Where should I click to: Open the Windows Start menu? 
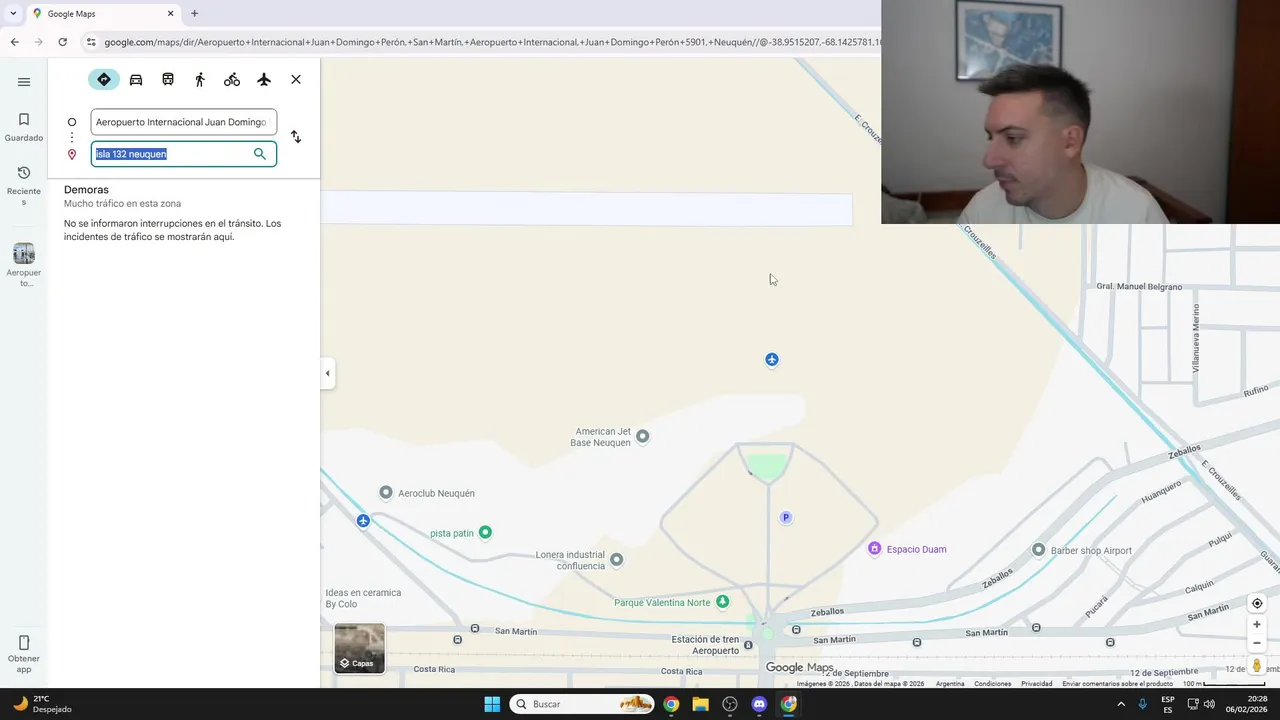pyautogui.click(x=492, y=704)
